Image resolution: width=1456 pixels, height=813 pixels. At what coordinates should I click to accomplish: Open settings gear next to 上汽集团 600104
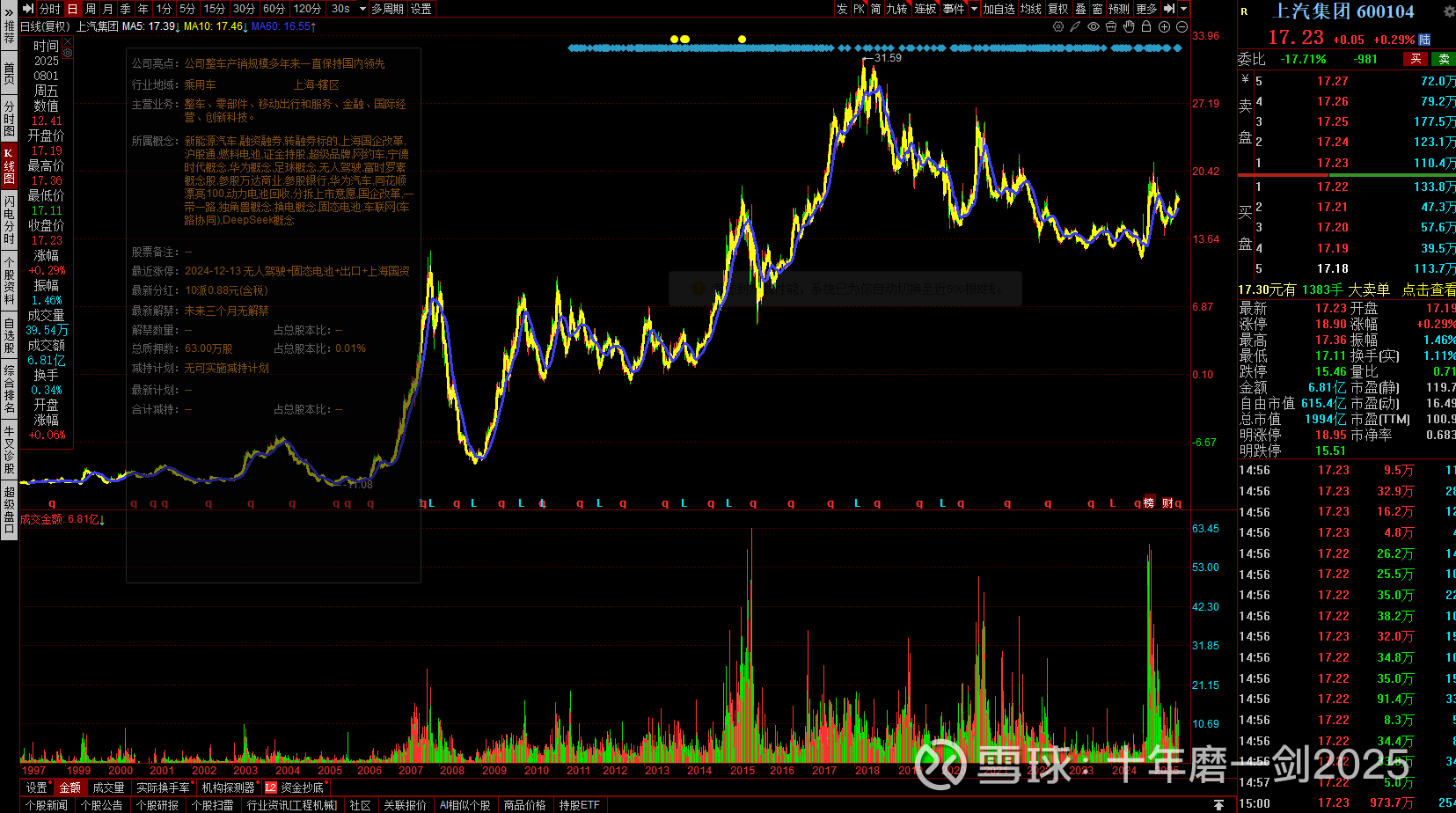[x=1449, y=11]
